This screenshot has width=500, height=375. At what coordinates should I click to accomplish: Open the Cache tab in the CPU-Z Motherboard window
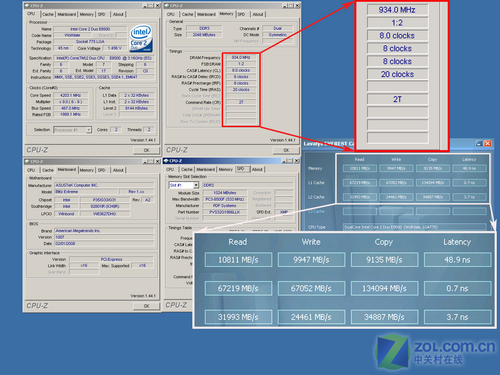(48, 170)
